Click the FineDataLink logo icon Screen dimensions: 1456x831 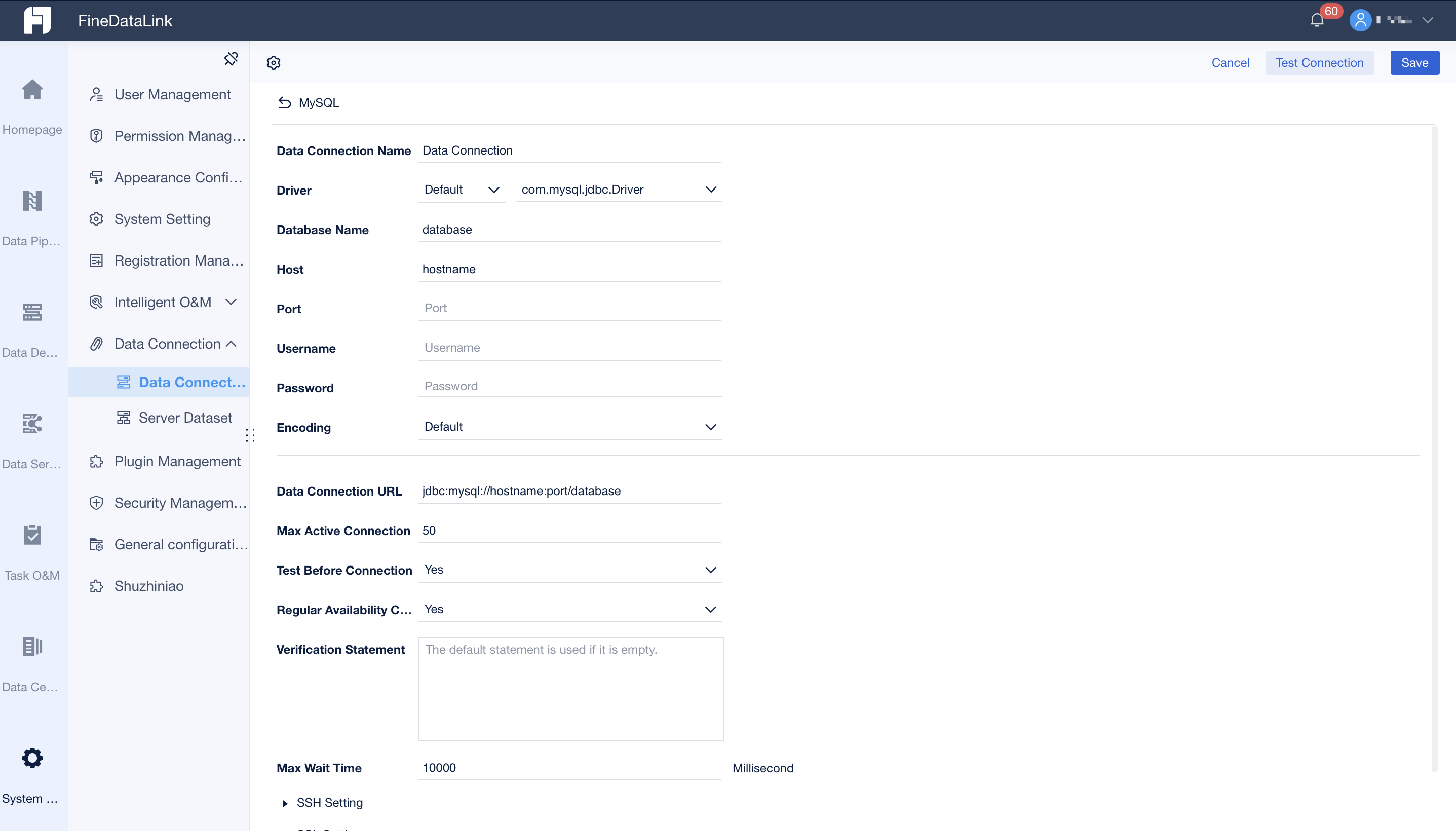[x=37, y=21]
